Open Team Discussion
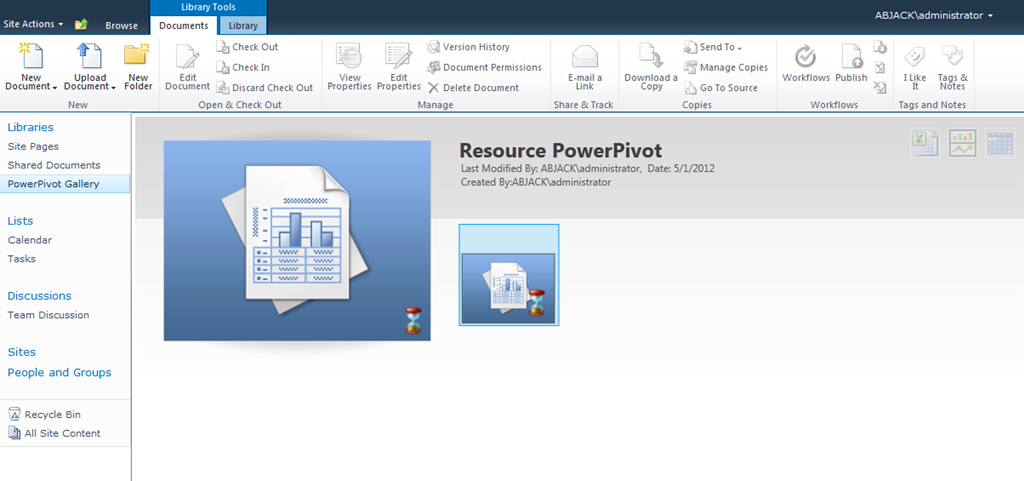 point(48,315)
